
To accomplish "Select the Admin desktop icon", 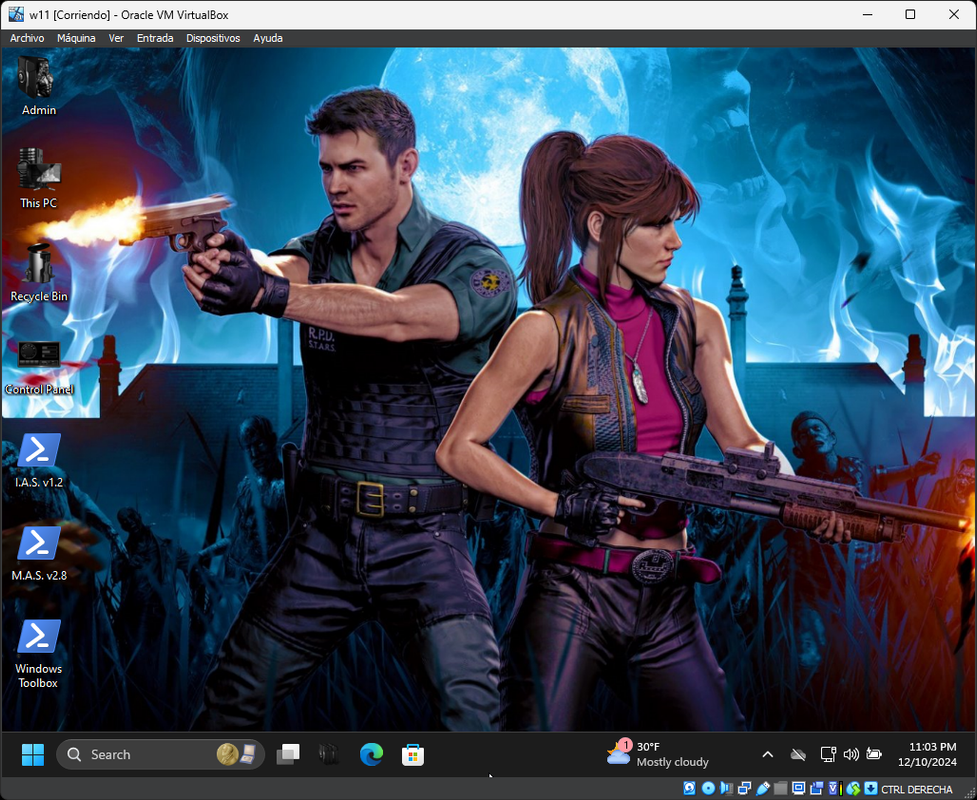I will tap(39, 85).
